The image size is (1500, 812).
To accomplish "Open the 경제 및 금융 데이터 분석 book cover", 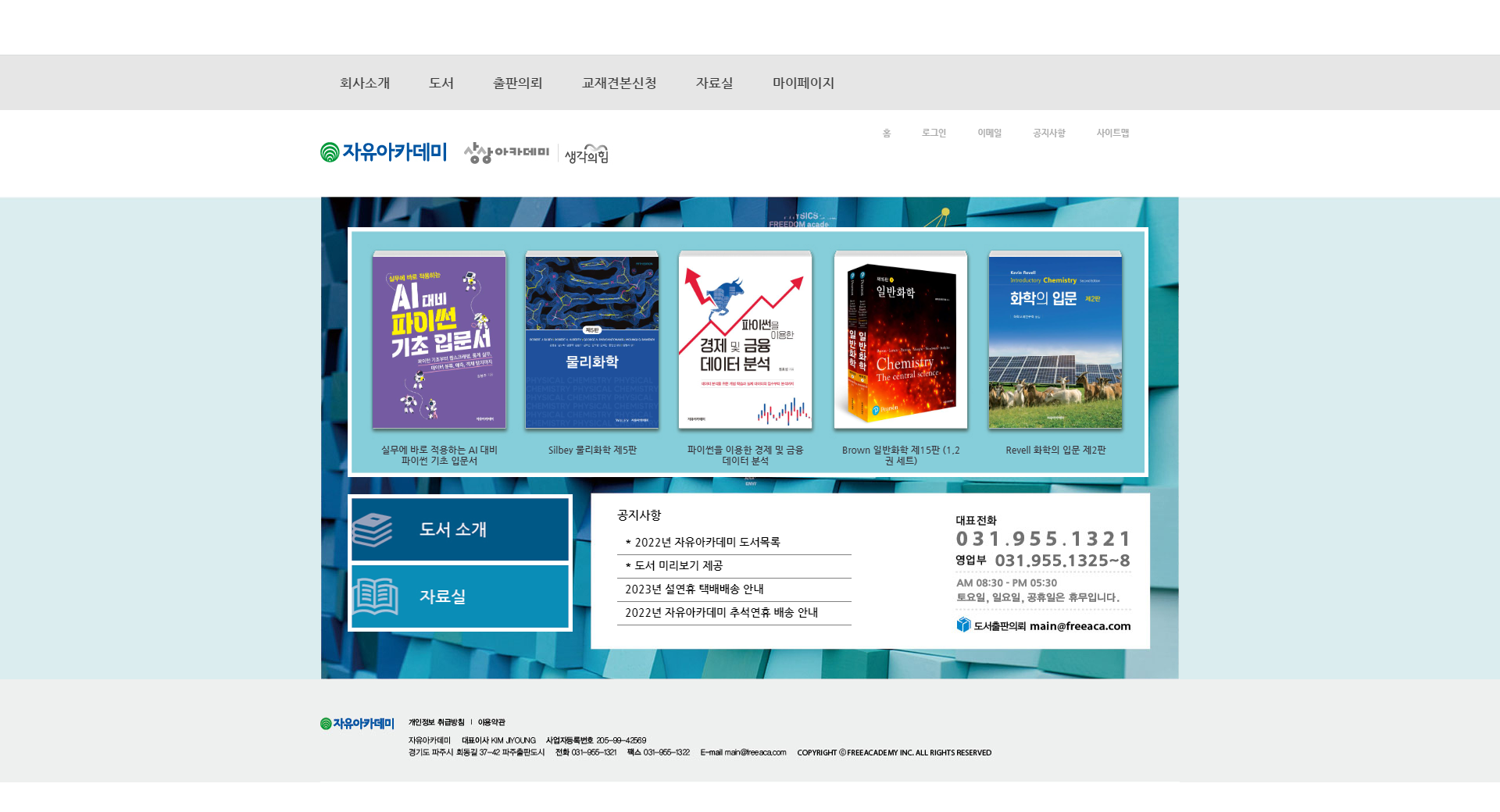I will pyautogui.click(x=745, y=340).
